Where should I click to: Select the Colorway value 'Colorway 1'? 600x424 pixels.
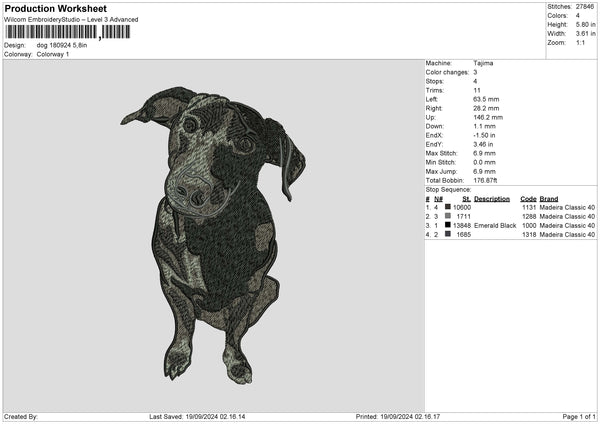point(53,54)
